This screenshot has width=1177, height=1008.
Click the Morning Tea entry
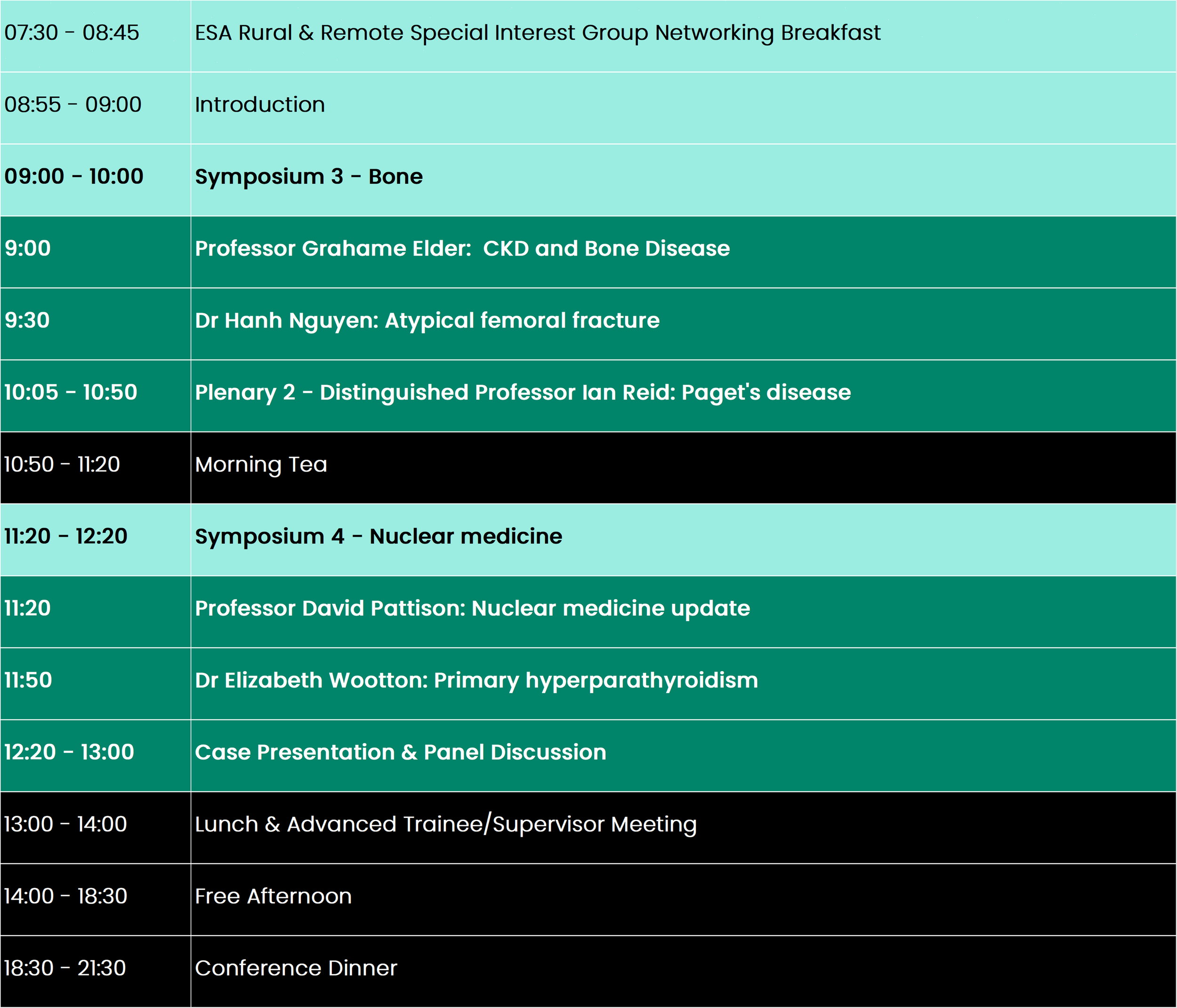click(261, 464)
